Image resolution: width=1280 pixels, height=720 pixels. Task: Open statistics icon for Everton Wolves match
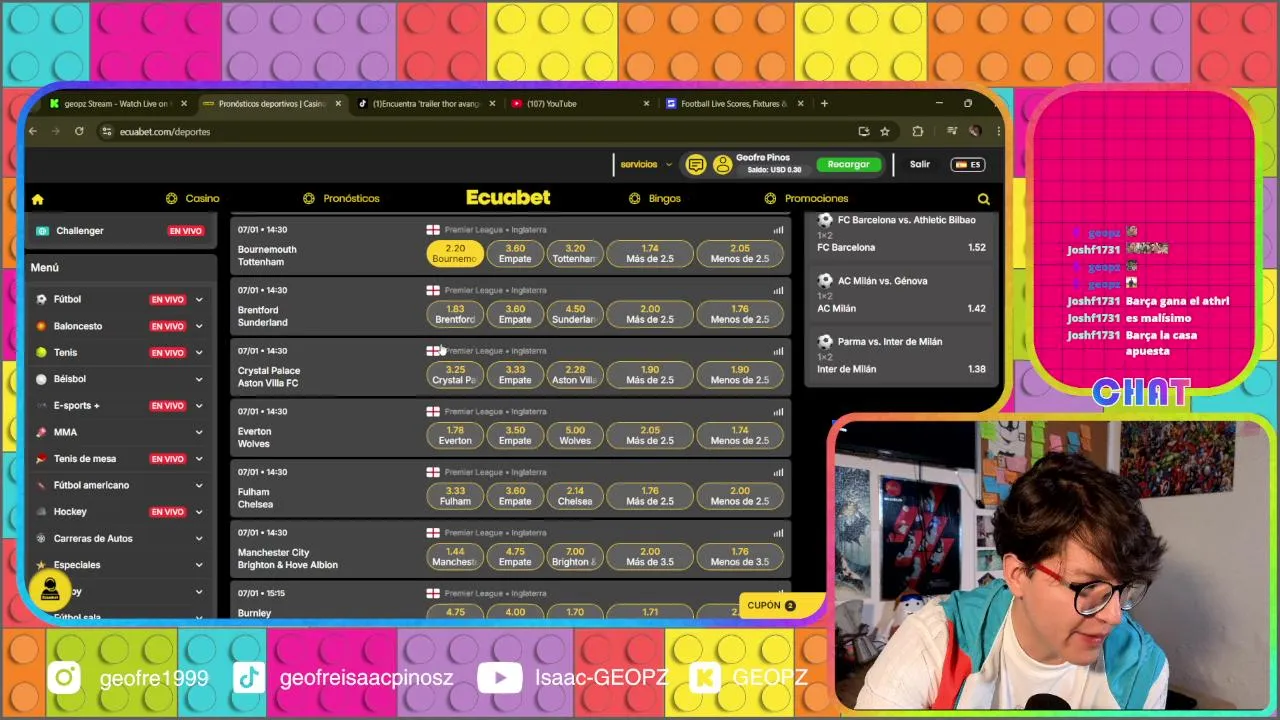(x=778, y=412)
